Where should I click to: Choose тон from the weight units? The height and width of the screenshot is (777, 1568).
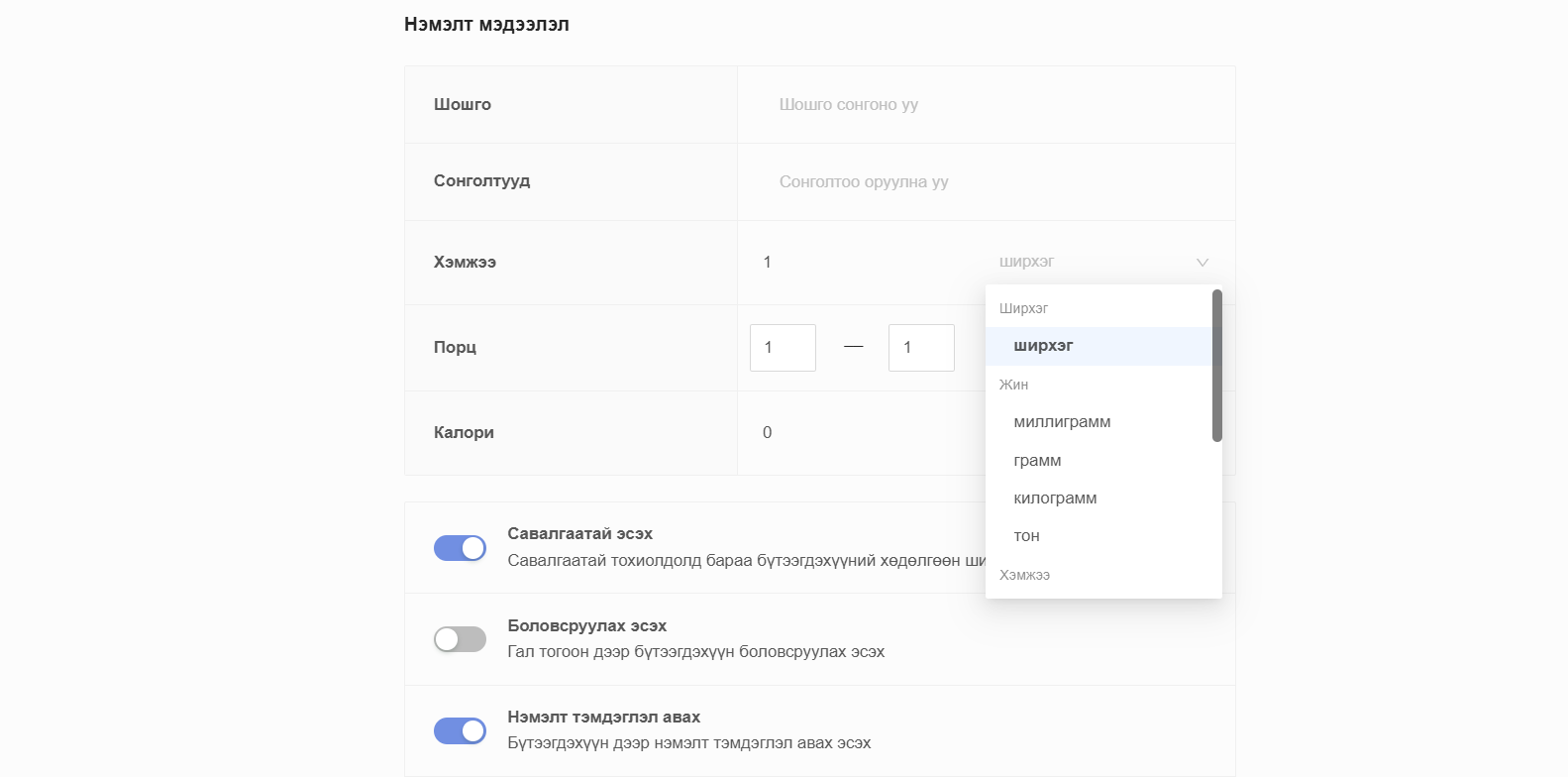tap(1026, 536)
